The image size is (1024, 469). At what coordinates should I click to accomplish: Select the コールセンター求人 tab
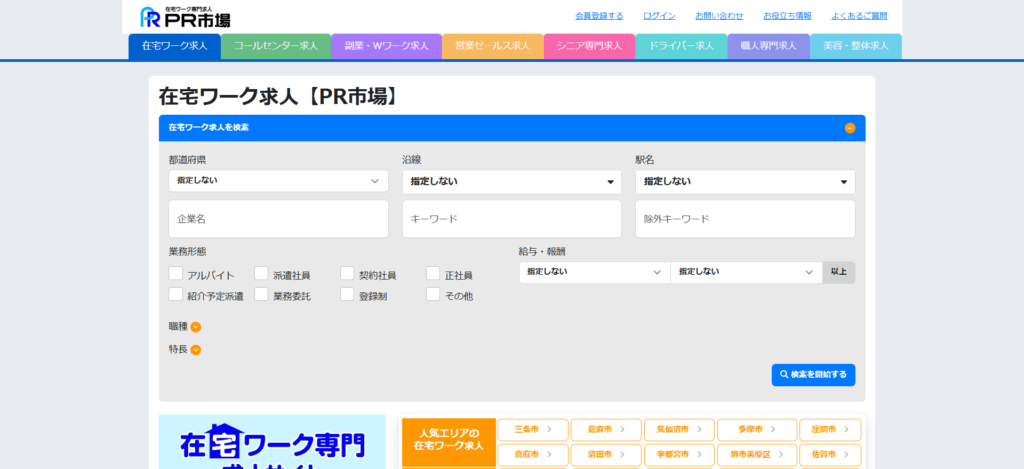pos(276,46)
